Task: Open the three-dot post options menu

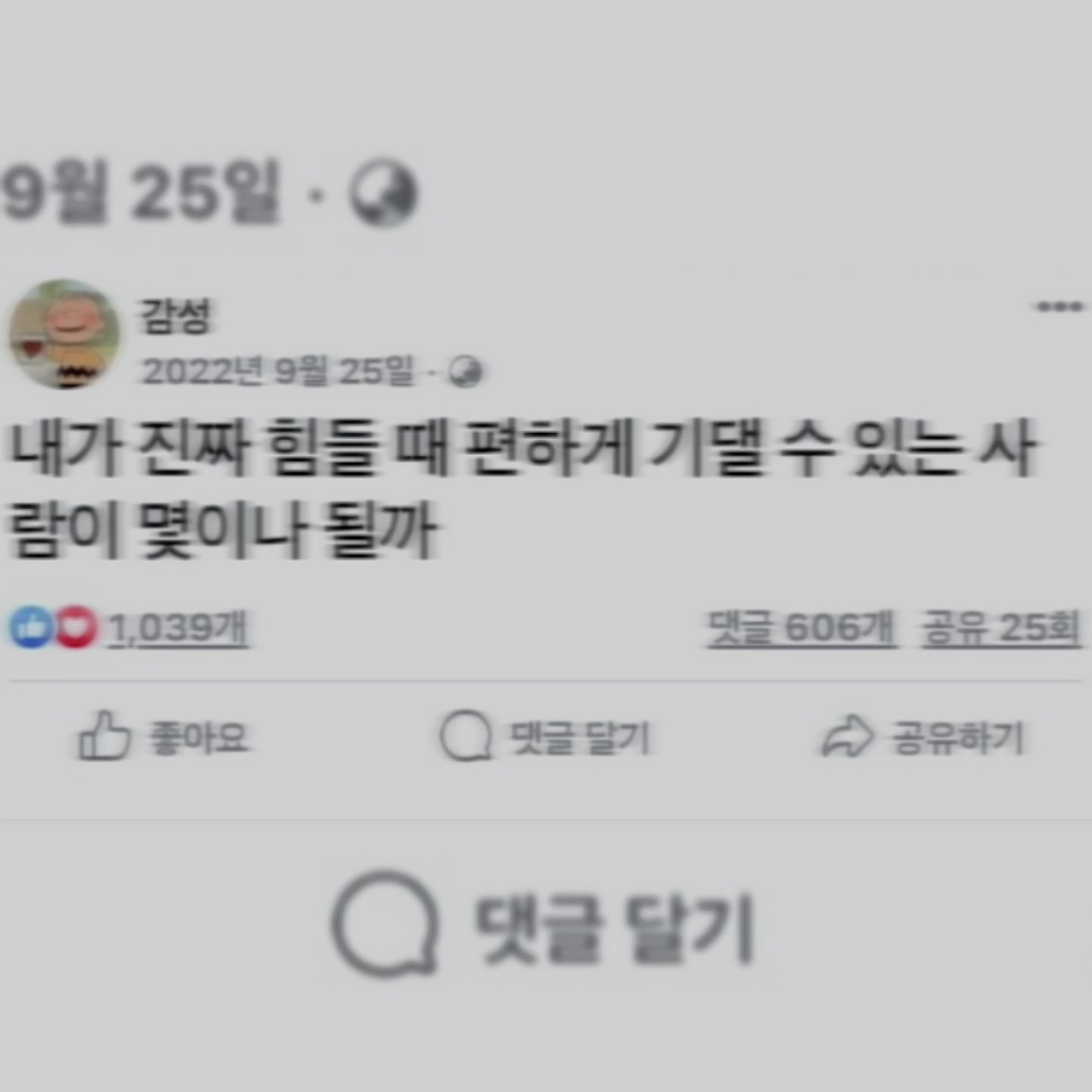Action: [1059, 306]
